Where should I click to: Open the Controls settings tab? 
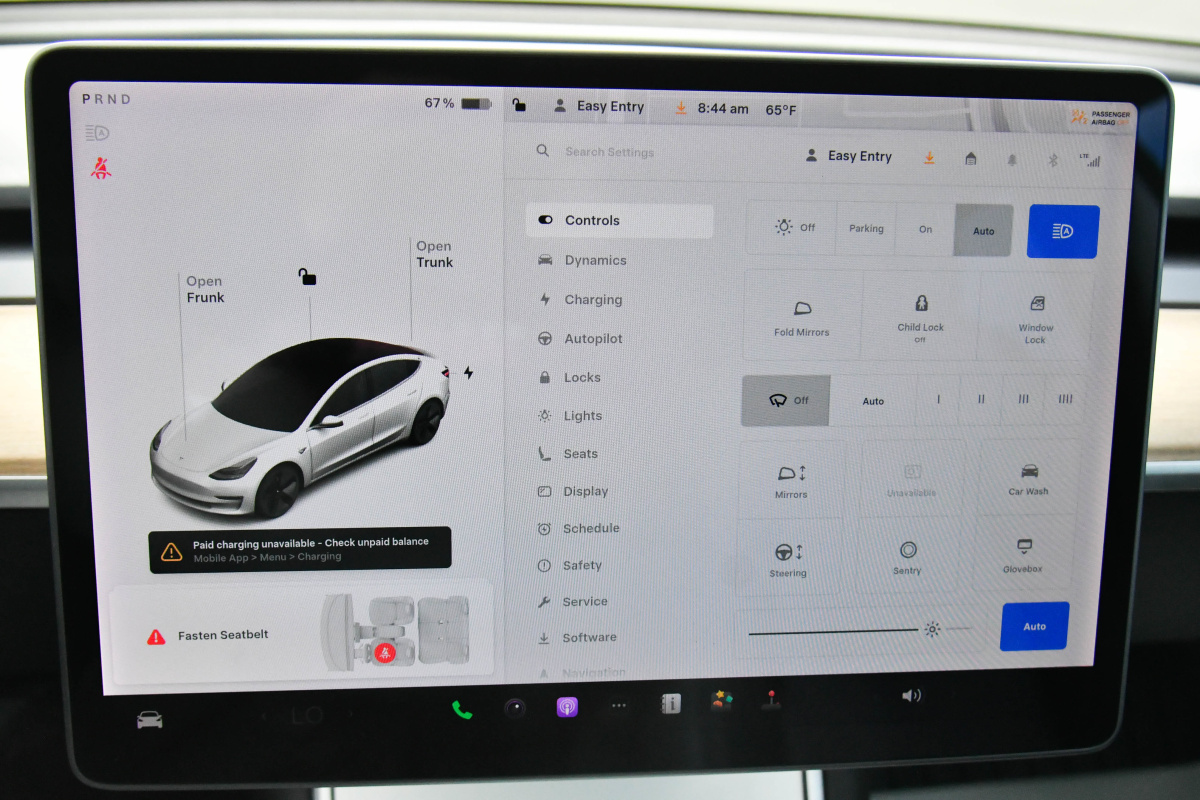(619, 220)
